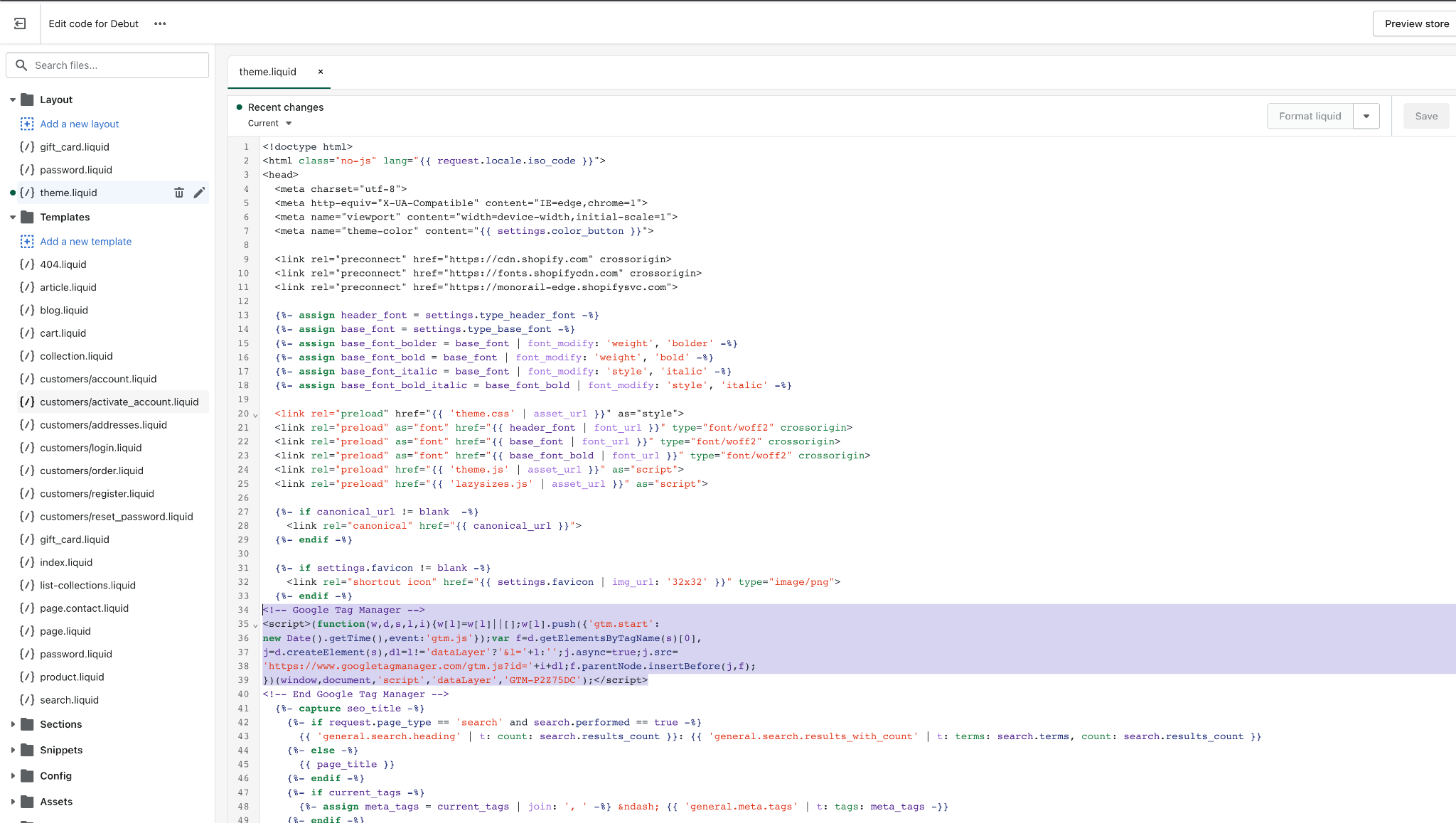Open the three-dot more actions menu

pyautogui.click(x=160, y=23)
